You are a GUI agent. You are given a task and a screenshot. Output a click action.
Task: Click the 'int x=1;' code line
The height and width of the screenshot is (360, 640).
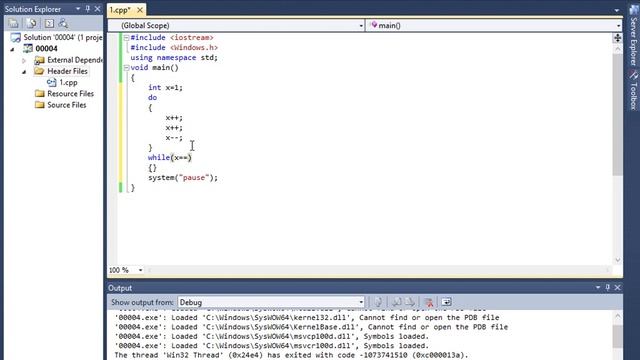pos(165,87)
